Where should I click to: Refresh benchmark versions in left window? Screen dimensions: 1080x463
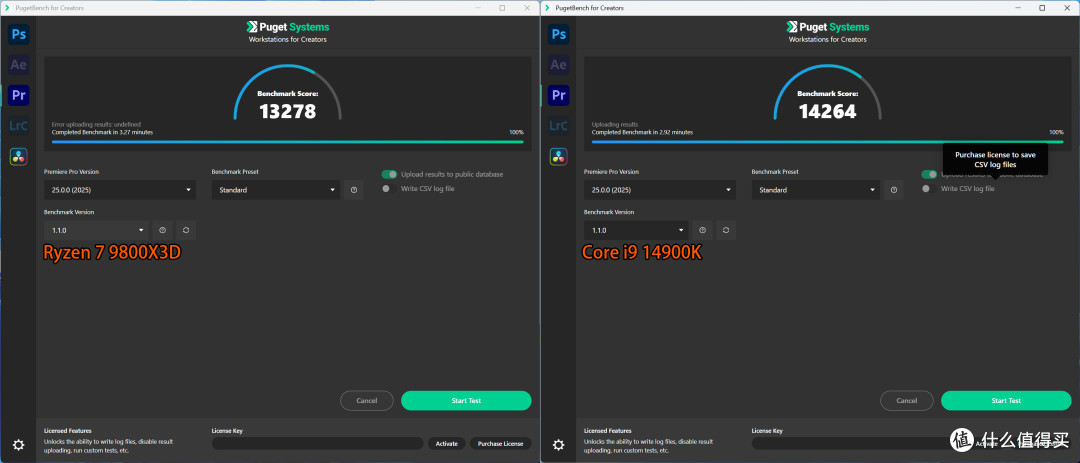click(186, 230)
